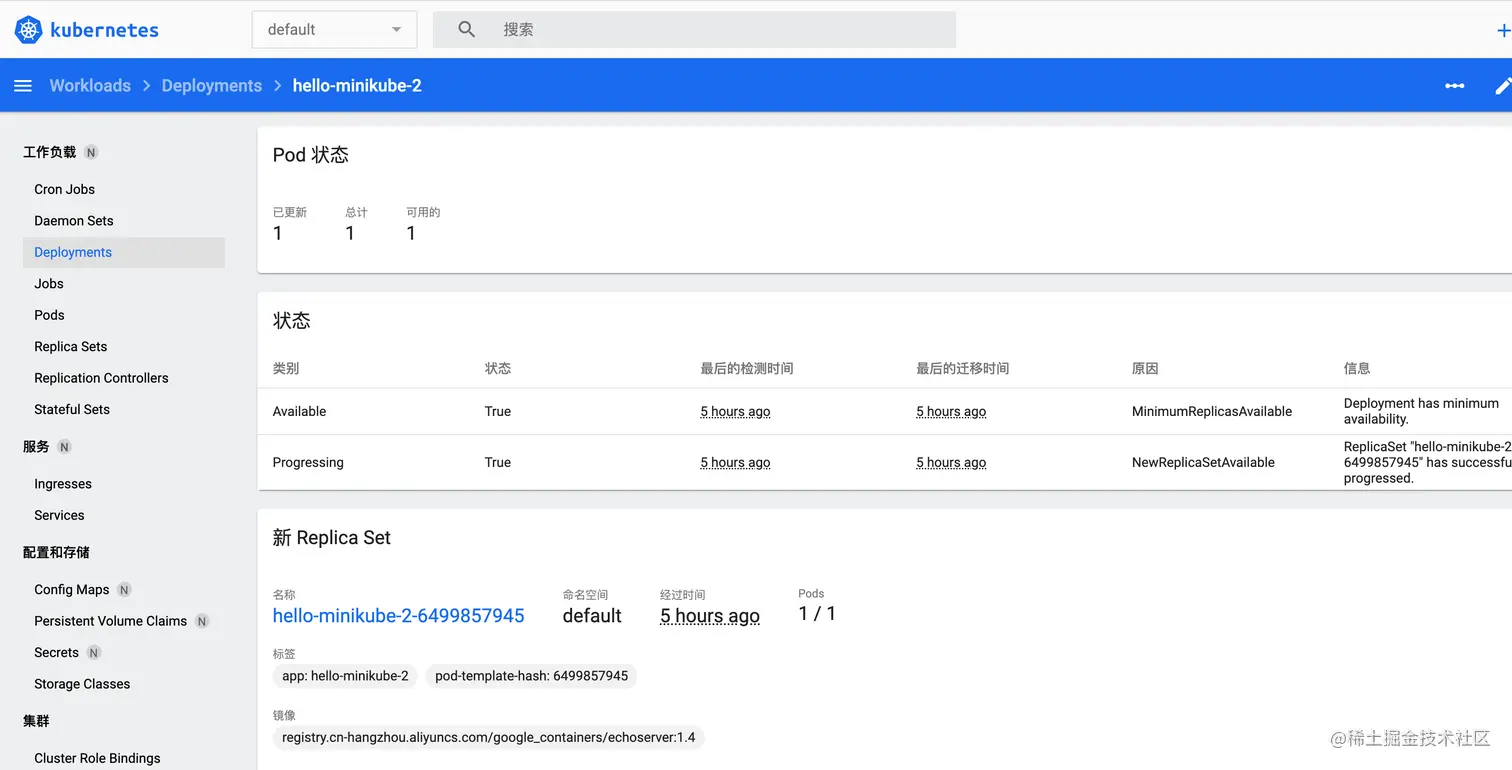Click the 最后的检测时间 column header
Screen dimensions: 1512x770
pyautogui.click(x=747, y=369)
